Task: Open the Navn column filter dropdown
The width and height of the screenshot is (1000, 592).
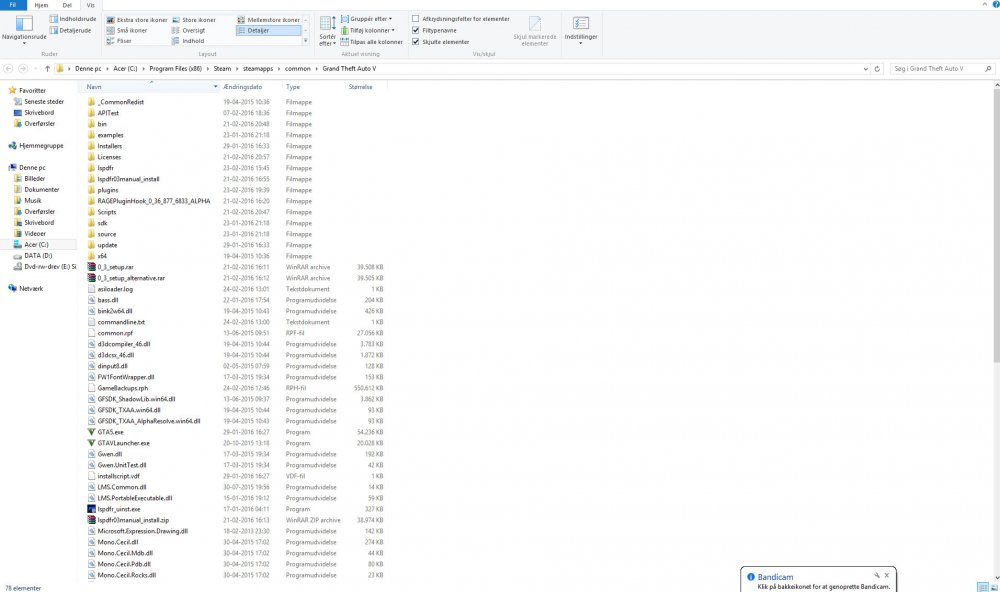Action: (216, 87)
